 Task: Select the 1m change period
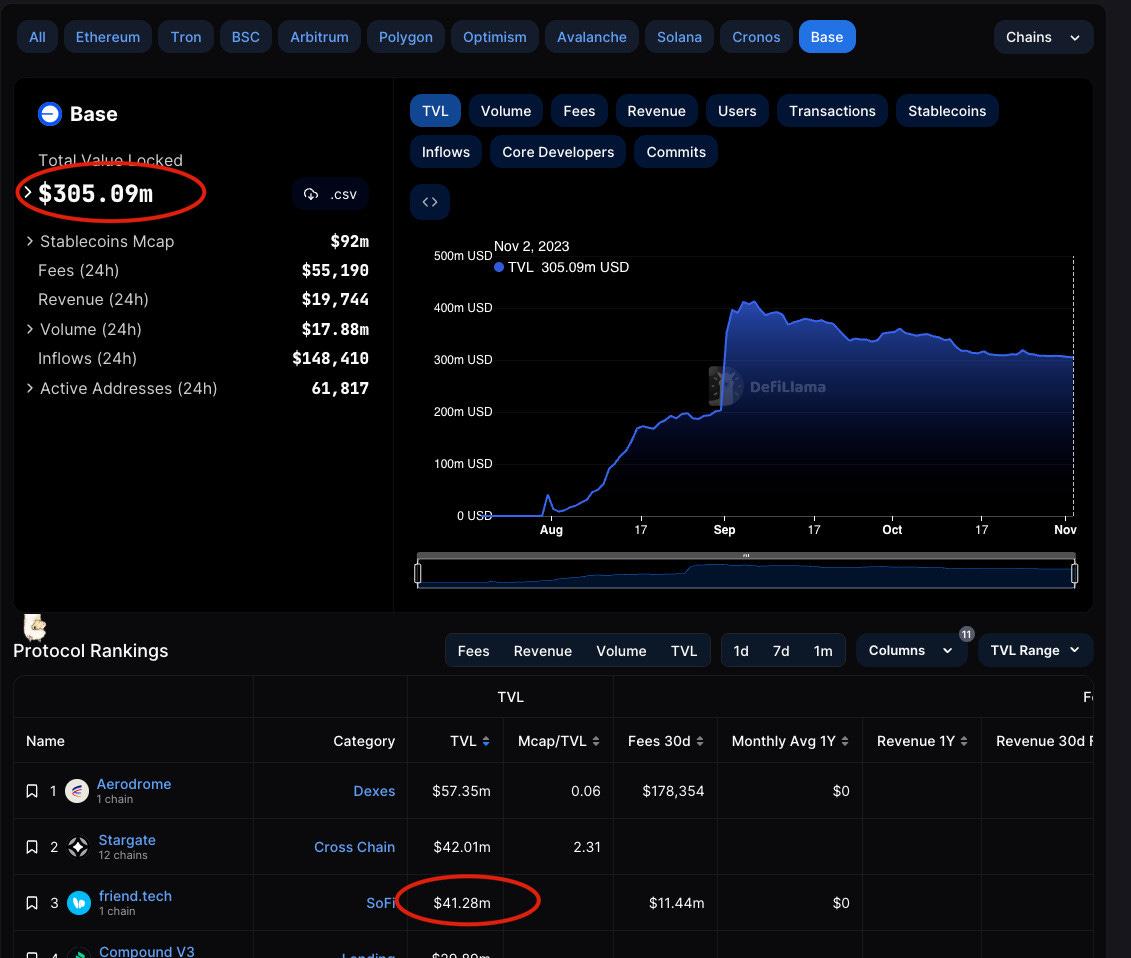(823, 651)
